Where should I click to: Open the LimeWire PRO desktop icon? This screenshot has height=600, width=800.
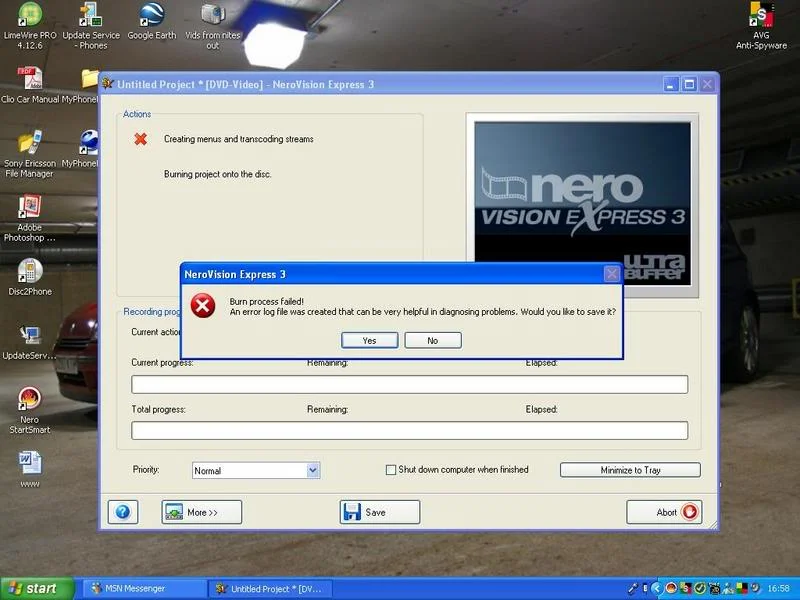point(30,26)
